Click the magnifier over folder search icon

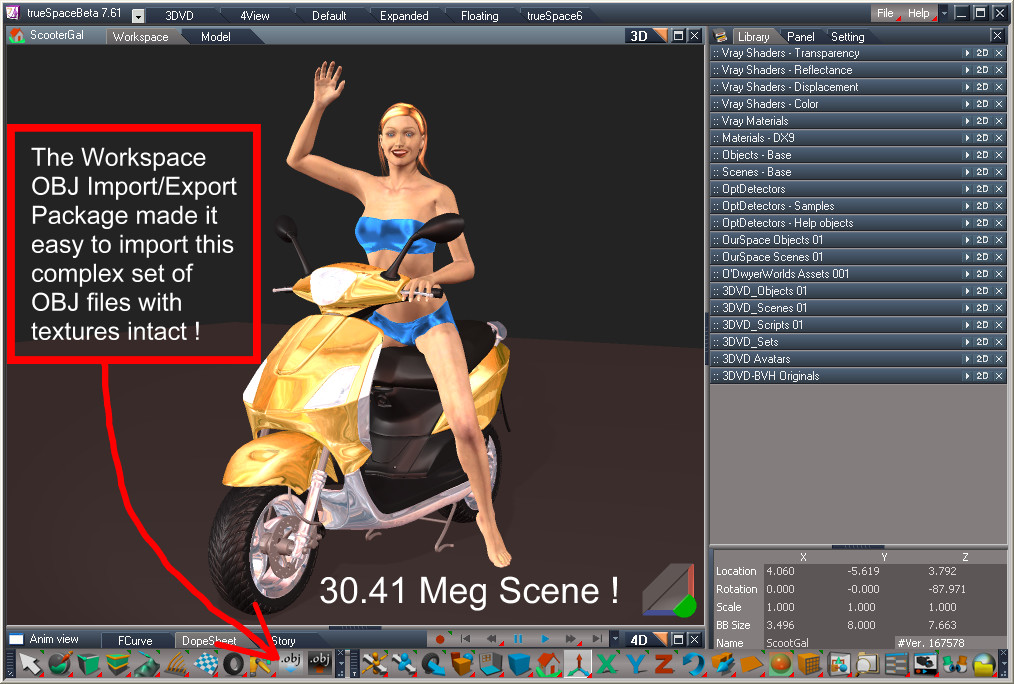tap(867, 663)
